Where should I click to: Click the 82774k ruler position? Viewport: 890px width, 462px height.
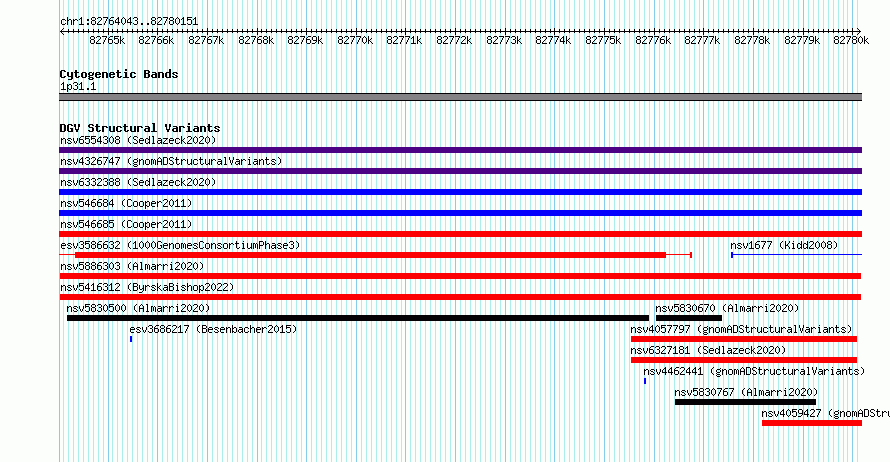pyautogui.click(x=552, y=40)
